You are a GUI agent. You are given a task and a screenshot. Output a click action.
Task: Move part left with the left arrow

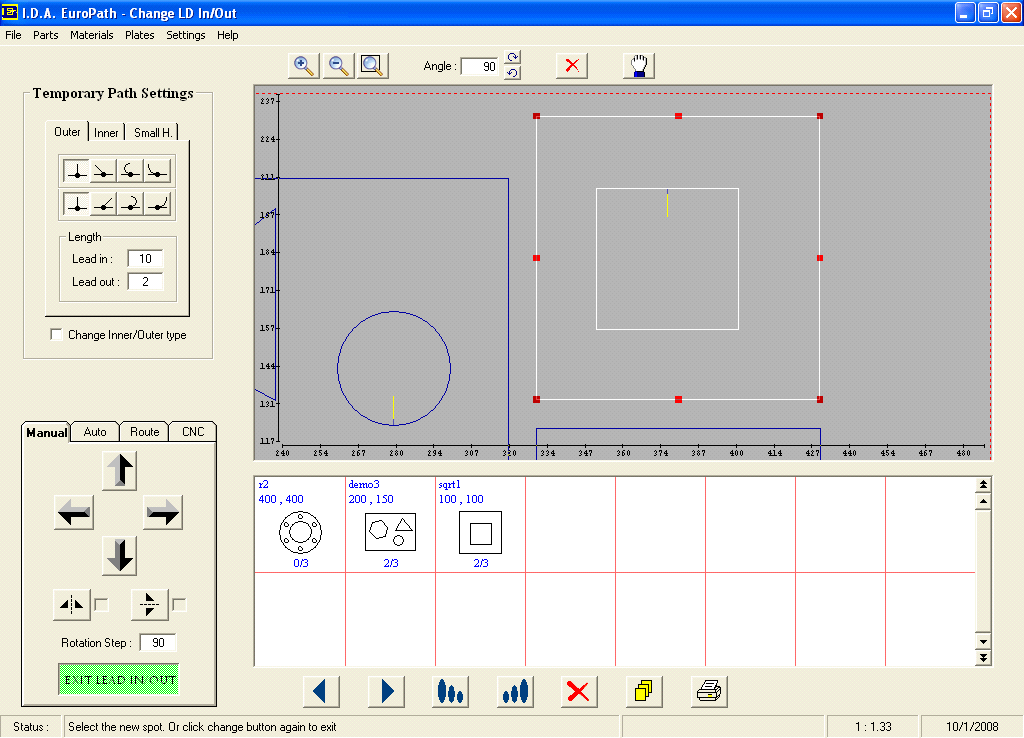pyautogui.click(x=74, y=512)
